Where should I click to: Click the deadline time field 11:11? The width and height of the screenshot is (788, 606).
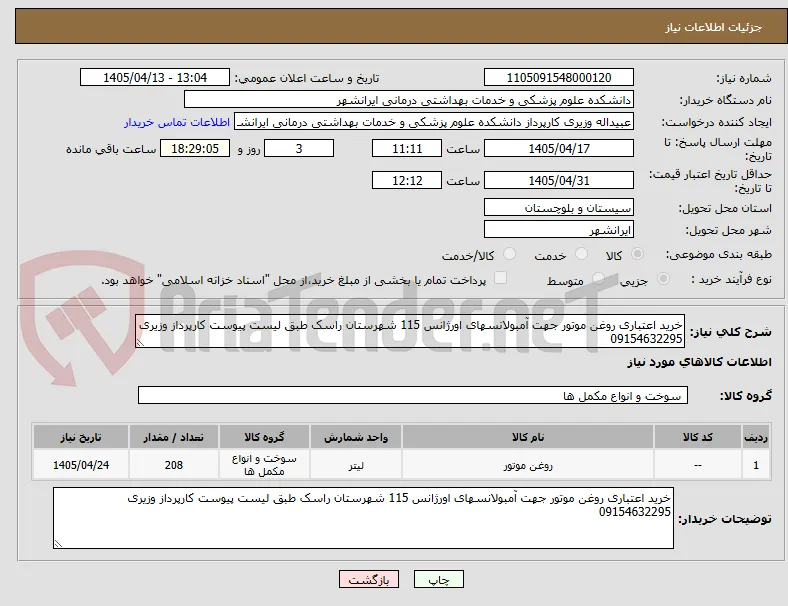click(x=407, y=148)
